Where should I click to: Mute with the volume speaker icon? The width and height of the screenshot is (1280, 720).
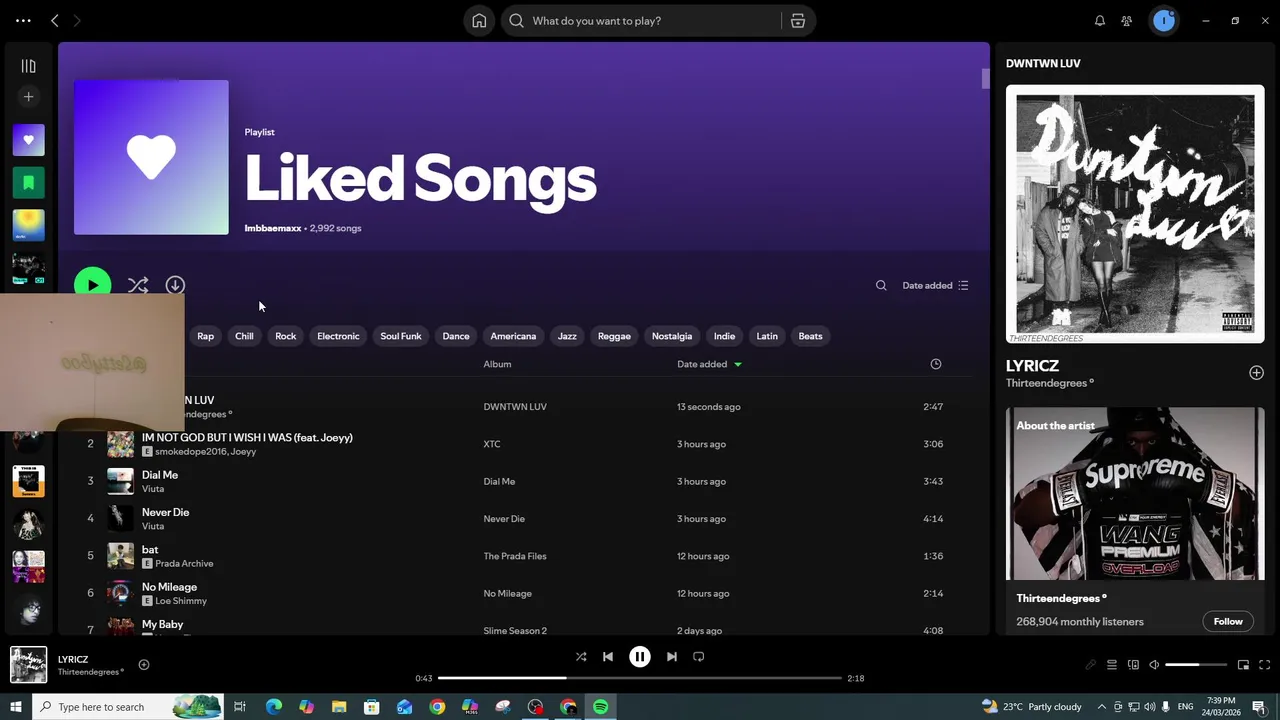click(1154, 665)
